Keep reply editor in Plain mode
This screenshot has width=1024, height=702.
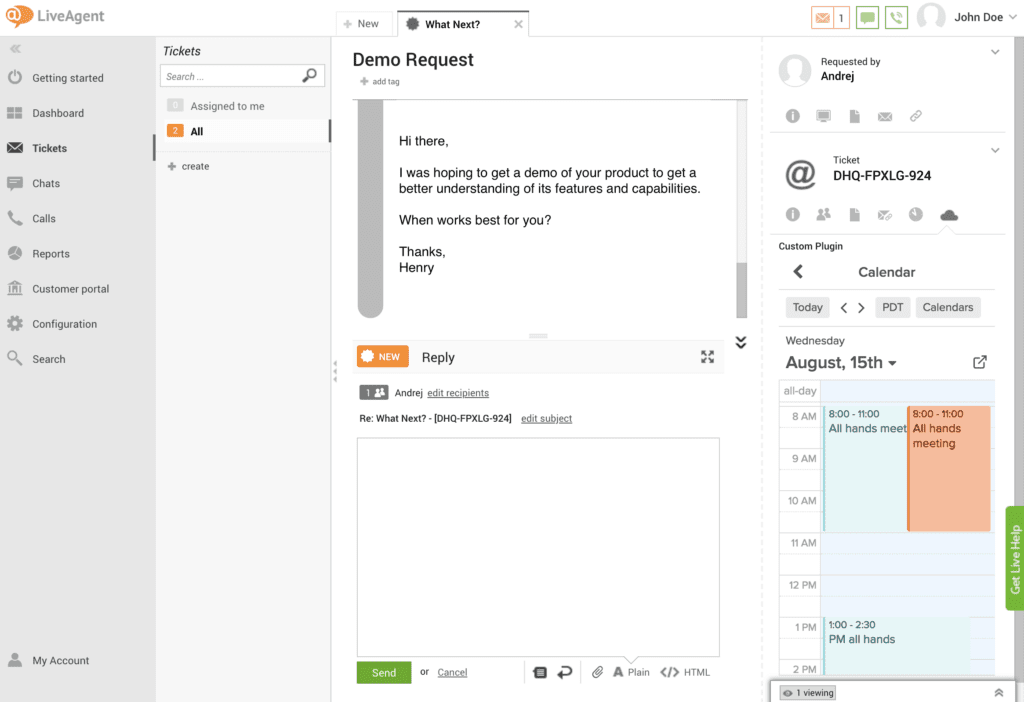click(x=632, y=672)
